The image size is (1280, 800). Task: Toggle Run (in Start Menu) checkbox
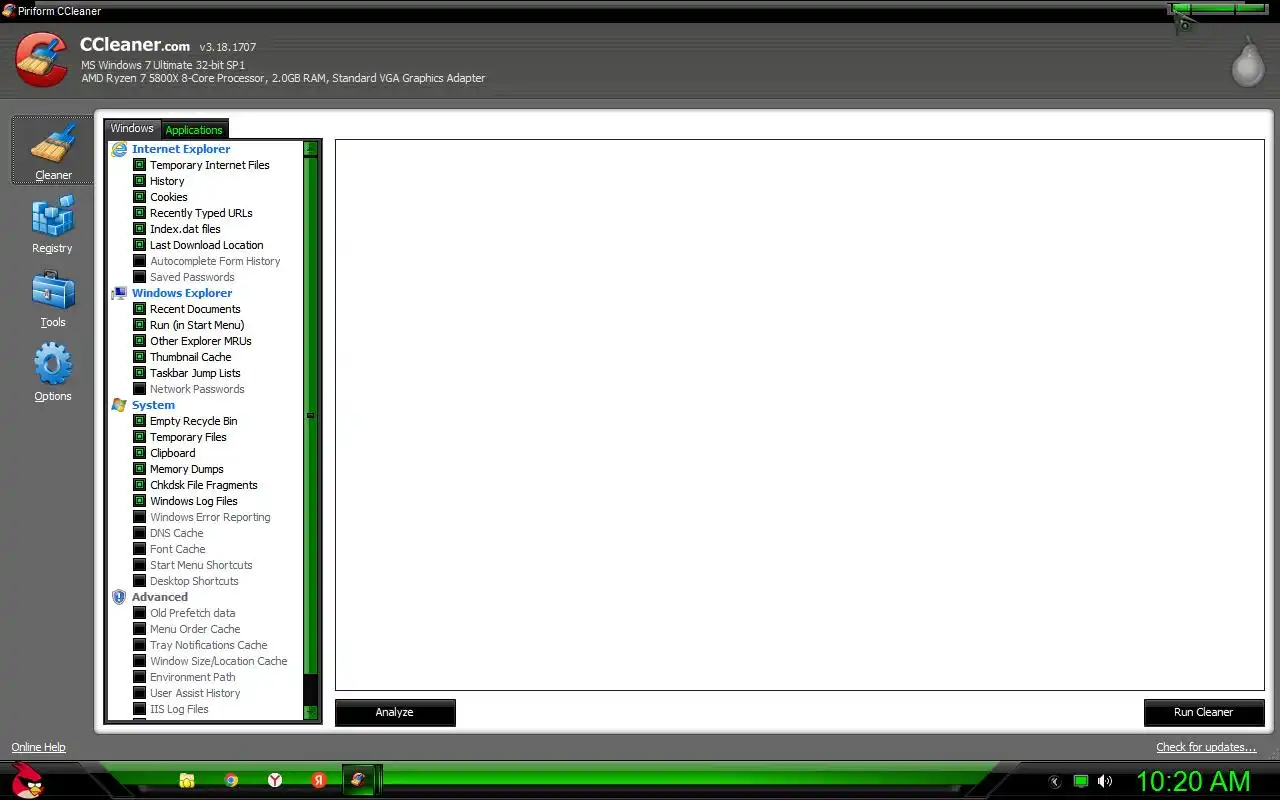(140, 325)
